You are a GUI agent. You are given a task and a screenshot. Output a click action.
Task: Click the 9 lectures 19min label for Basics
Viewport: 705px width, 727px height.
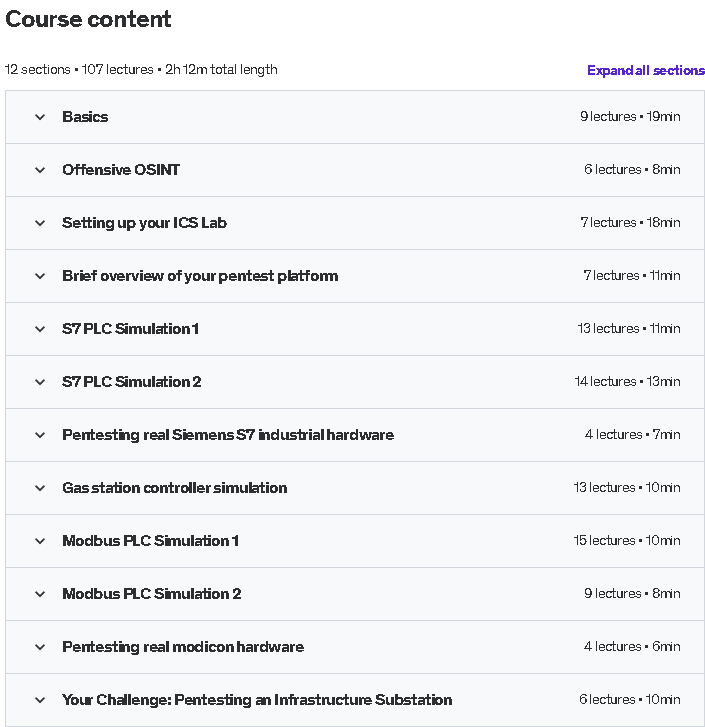point(629,117)
